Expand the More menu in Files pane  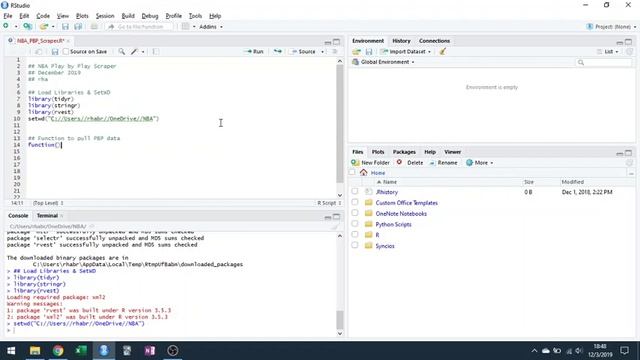[480, 162]
